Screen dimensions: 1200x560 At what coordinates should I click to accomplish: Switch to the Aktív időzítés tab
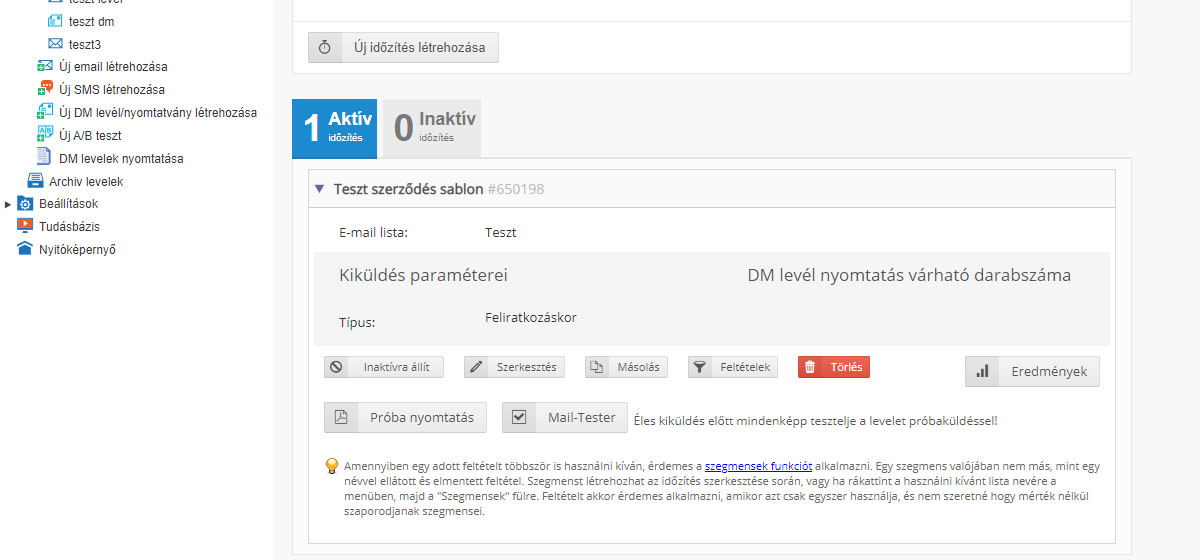(x=334, y=128)
